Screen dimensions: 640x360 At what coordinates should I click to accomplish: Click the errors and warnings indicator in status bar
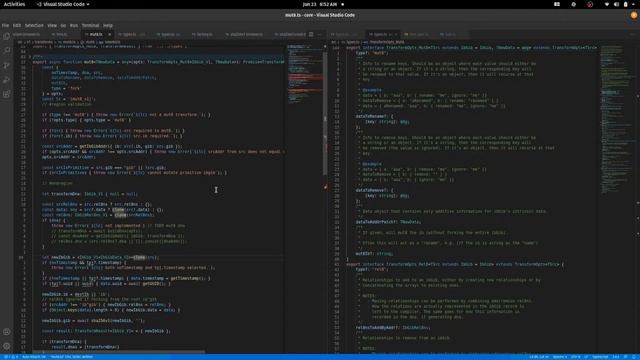click(x=11, y=357)
